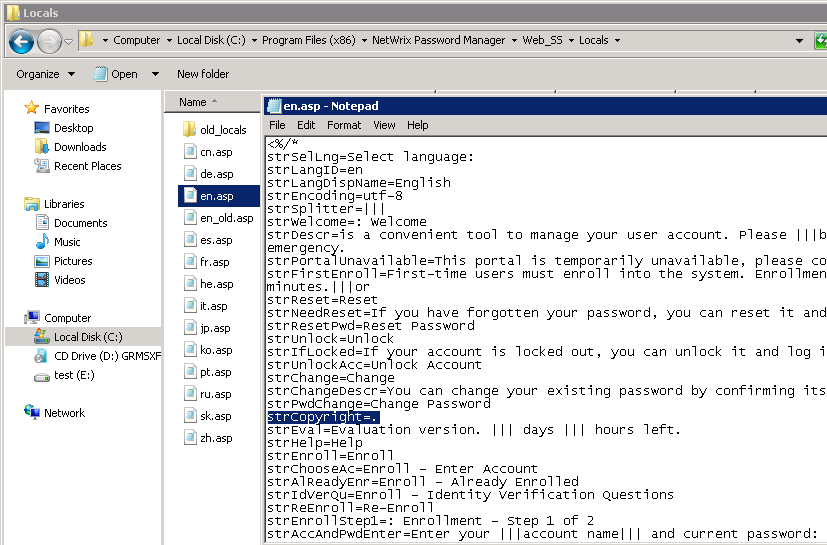Image resolution: width=827 pixels, height=545 pixels.
Task: Open the Music library icon
Action: pos(42,242)
